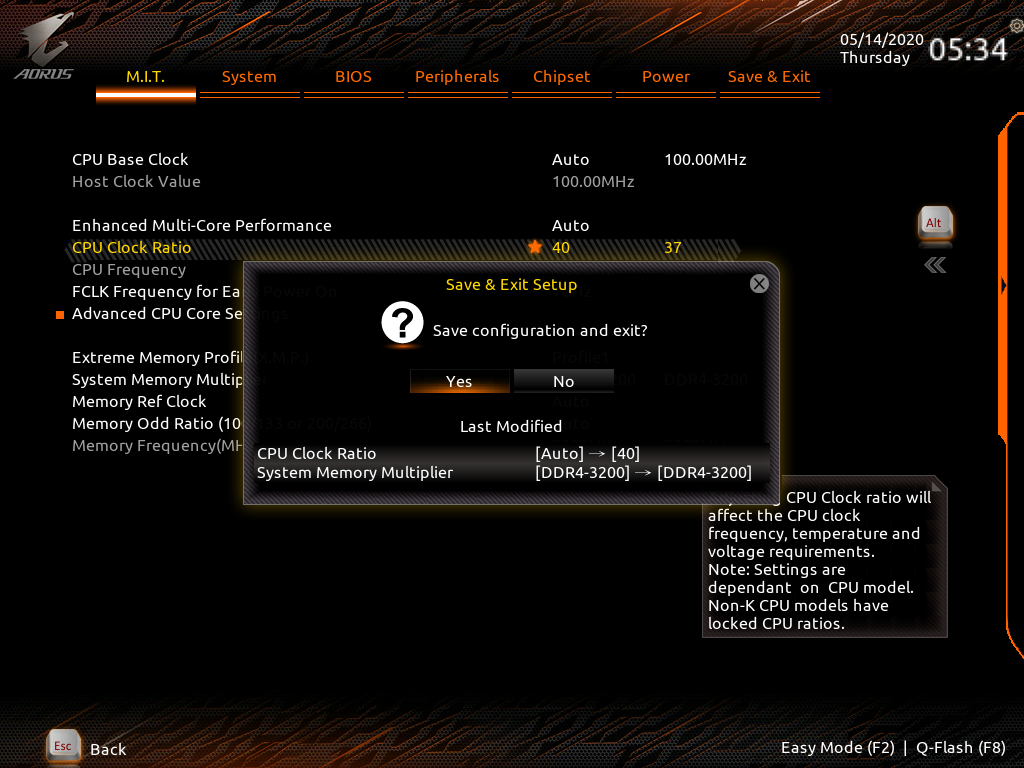Select the Chipset tab
This screenshot has height=768, width=1024.
click(x=562, y=77)
